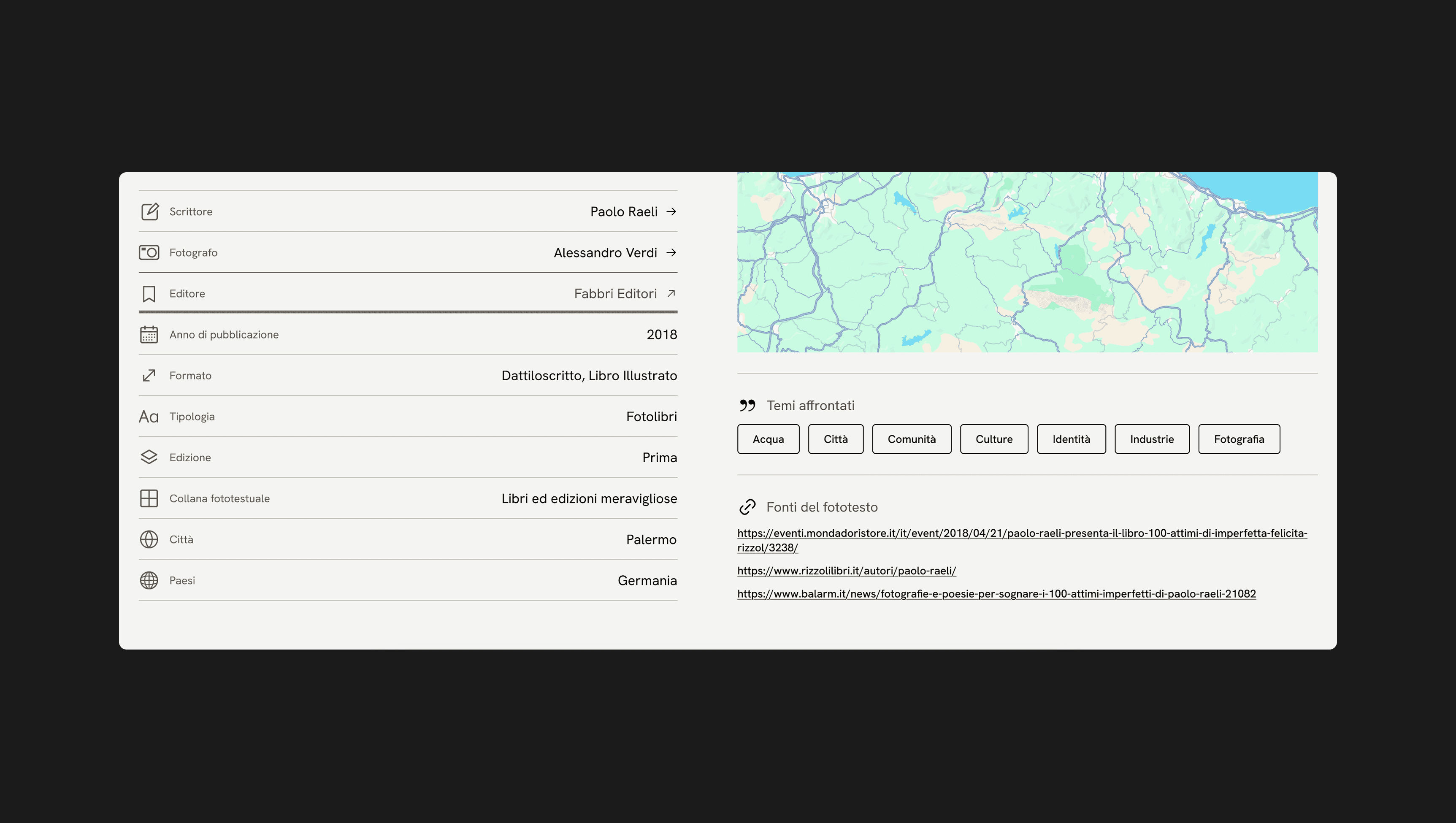Viewport: 1456px width, 823px height.
Task: Select the Acqua theme tag
Action: tap(768, 439)
